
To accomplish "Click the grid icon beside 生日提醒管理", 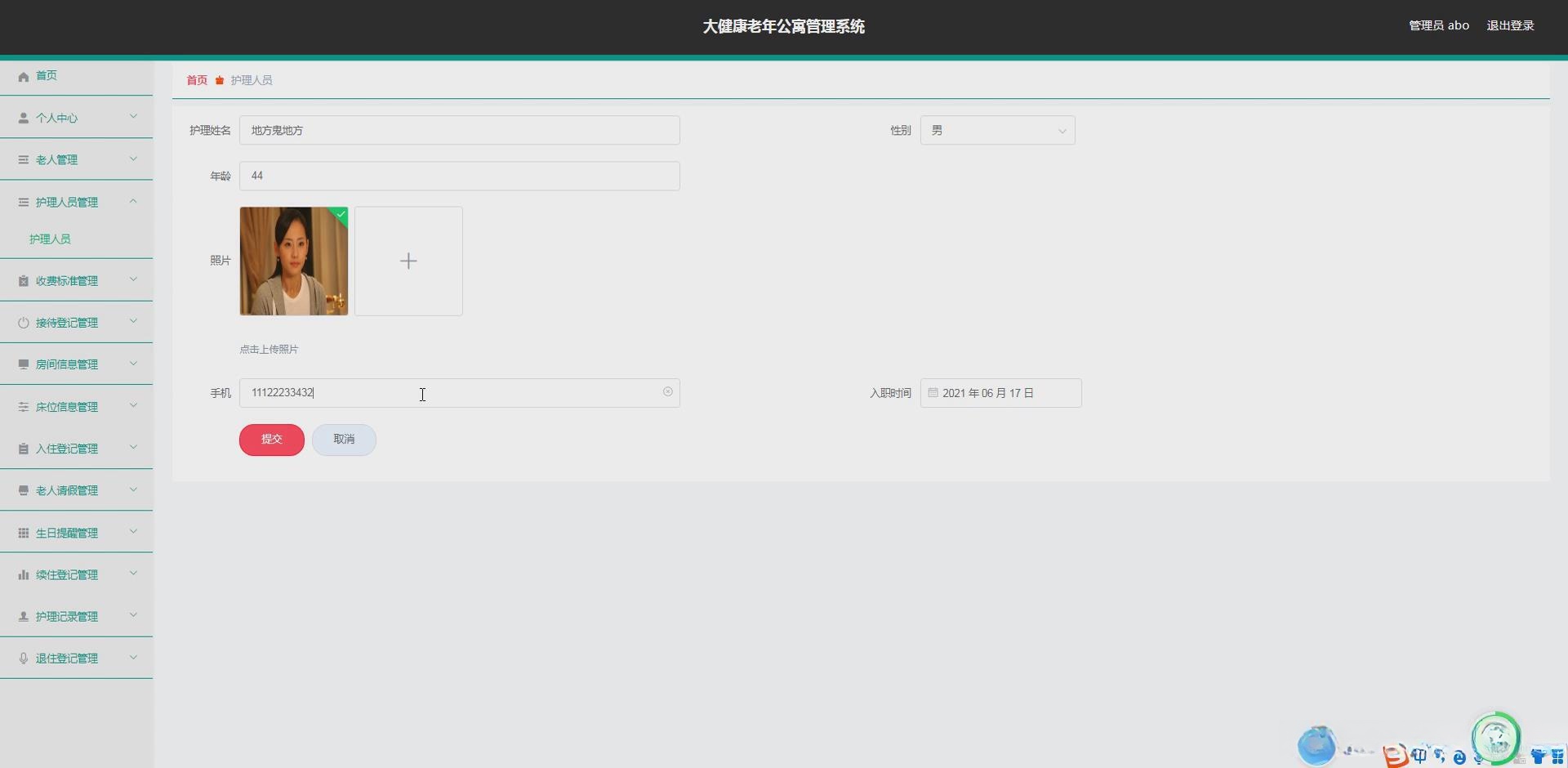I will click(23, 532).
